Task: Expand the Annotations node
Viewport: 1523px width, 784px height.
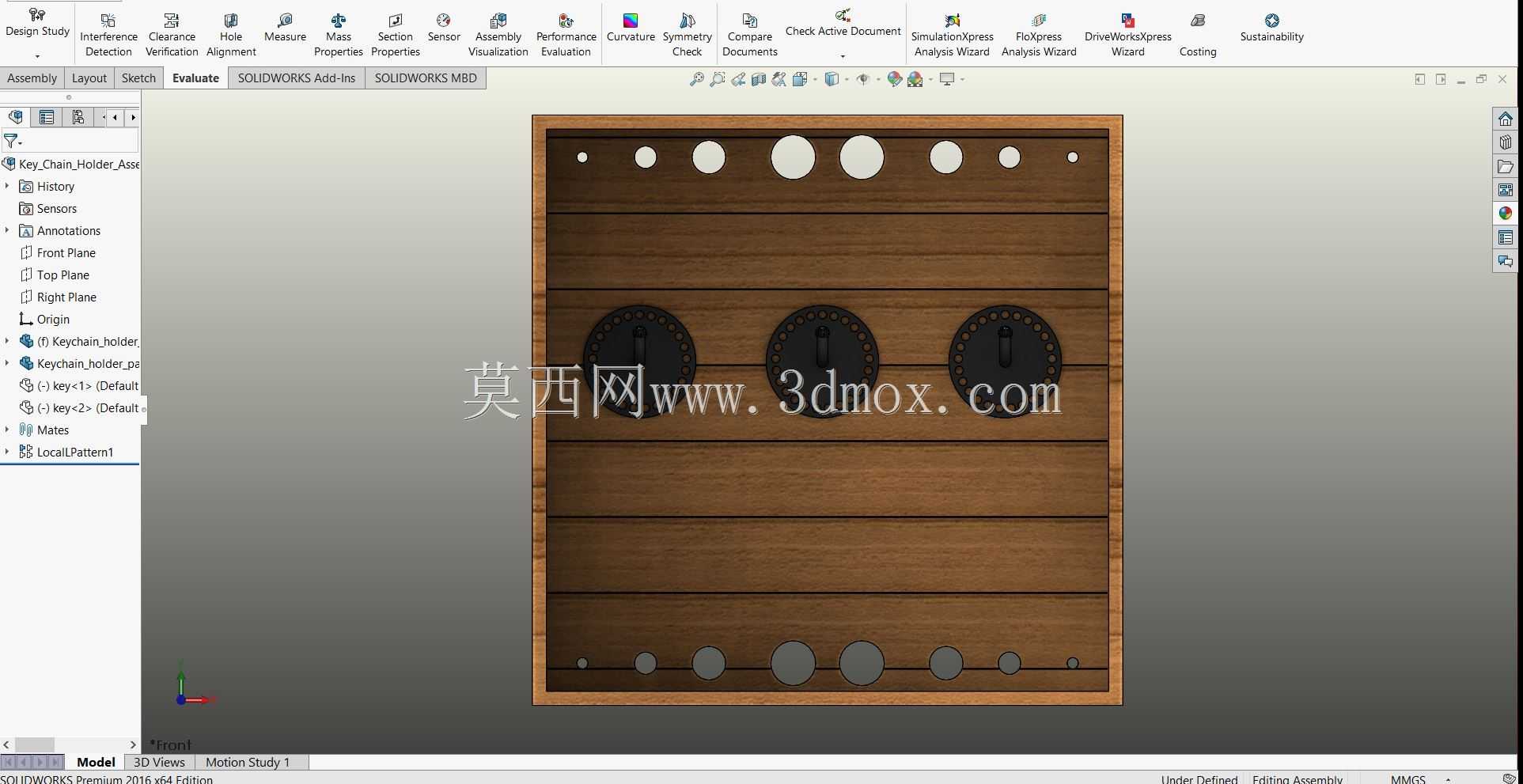Action: click(x=7, y=230)
